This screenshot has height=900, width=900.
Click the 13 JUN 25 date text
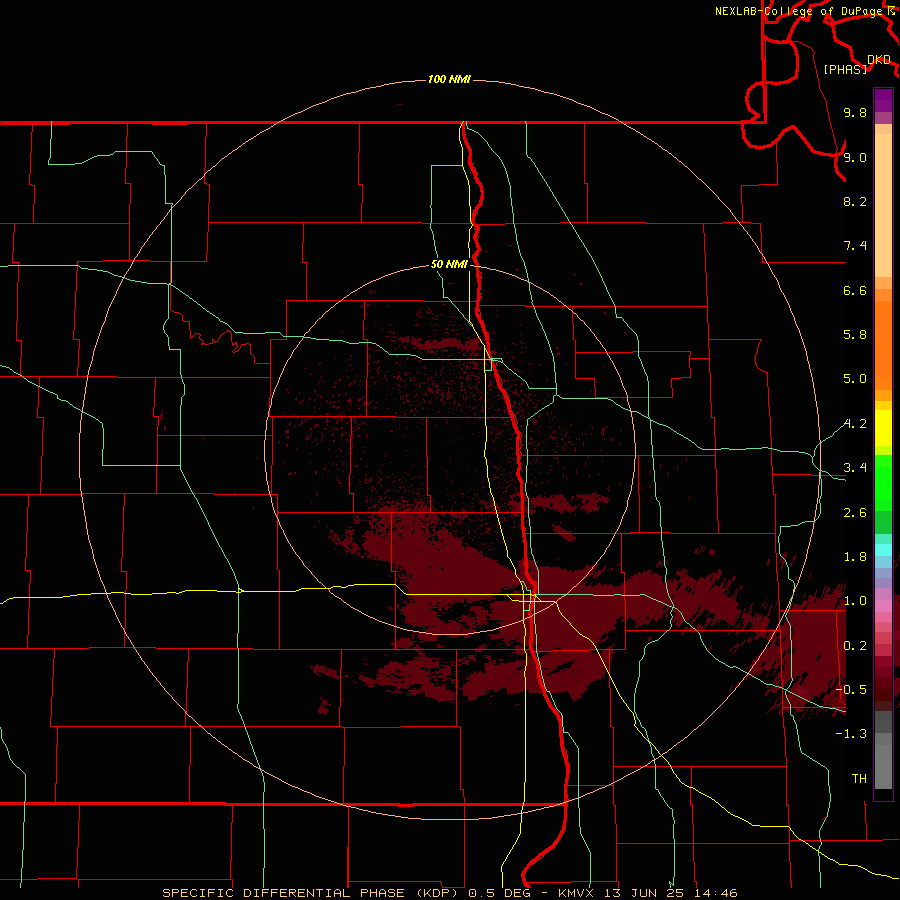642,893
